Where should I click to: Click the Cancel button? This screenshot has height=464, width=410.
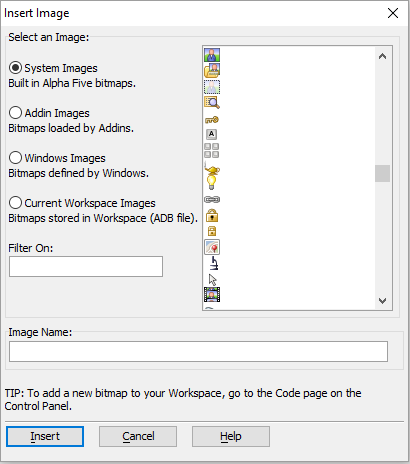138,436
